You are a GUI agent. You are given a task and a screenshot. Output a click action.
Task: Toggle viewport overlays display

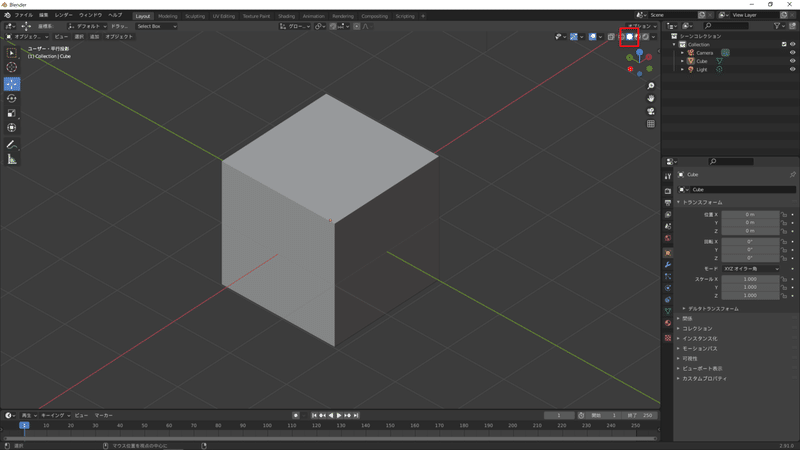coord(592,37)
